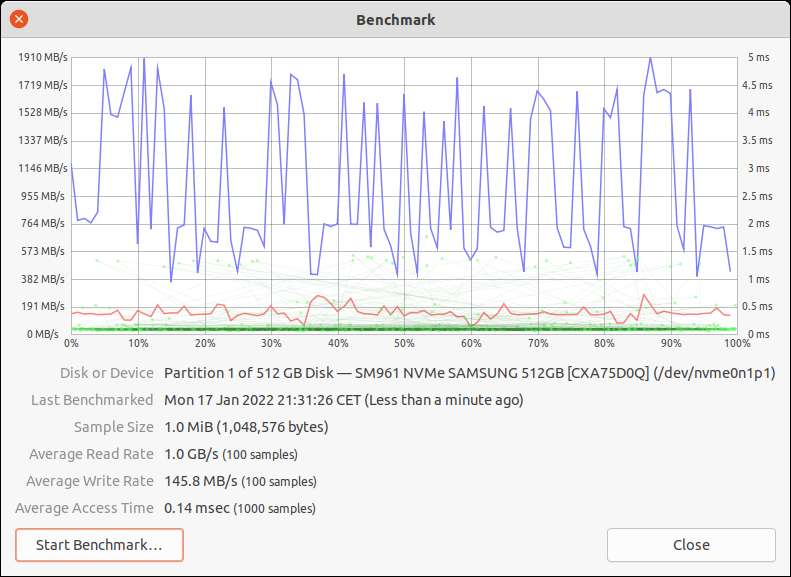Click the Average Write Rate label

90,481
